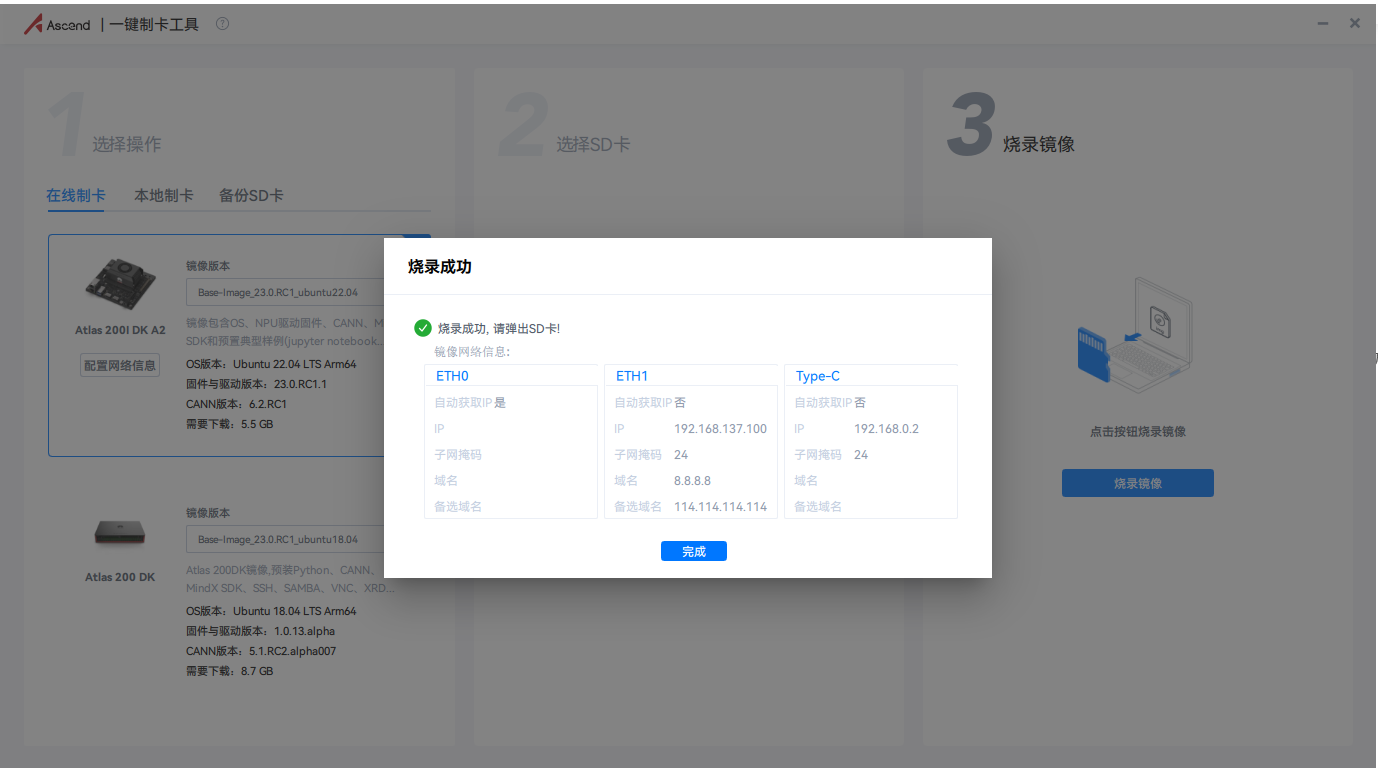
Task: Open the Base-Image_23.0.RC1_ubuntu18.04 version dropdown
Action: (x=286, y=539)
